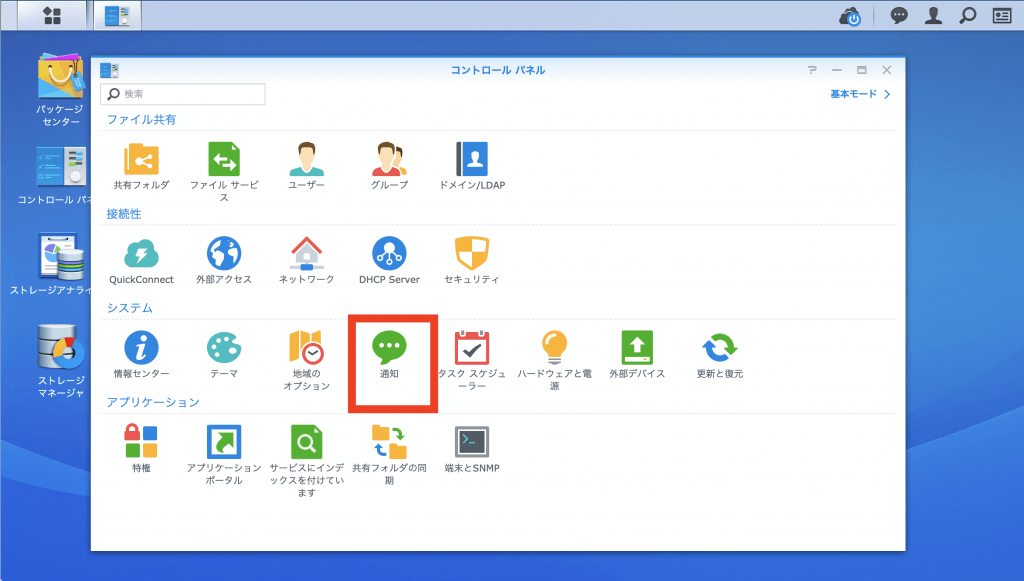Open the 通知 notification settings icon
Screen dimensions: 1024x581
point(389,348)
